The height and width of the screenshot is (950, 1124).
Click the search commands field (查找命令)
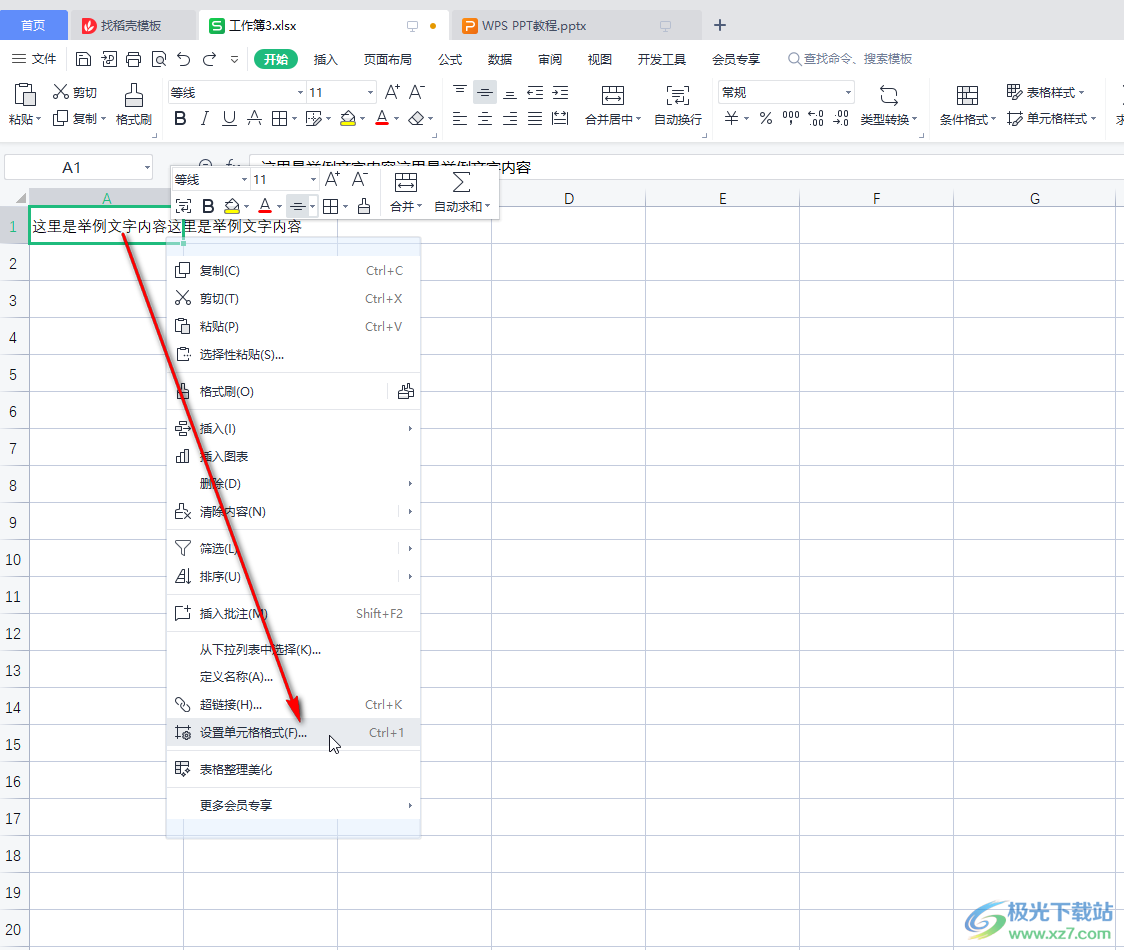tap(850, 59)
